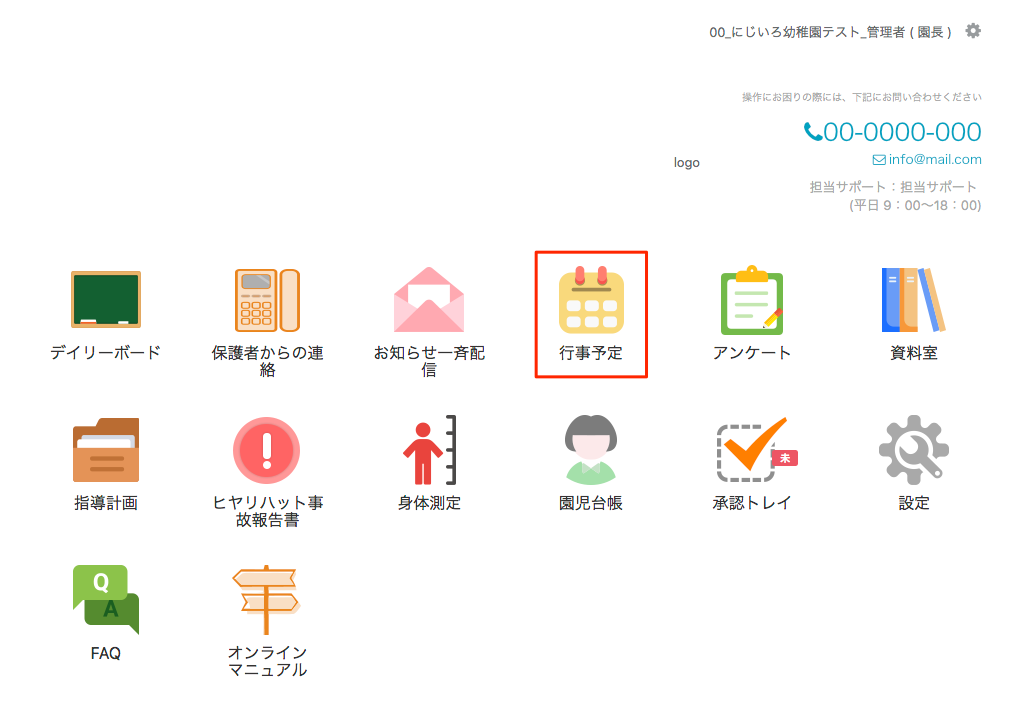Open ヒヤリハット事故報告書 warning icon
1019x712 pixels.
pos(267,450)
